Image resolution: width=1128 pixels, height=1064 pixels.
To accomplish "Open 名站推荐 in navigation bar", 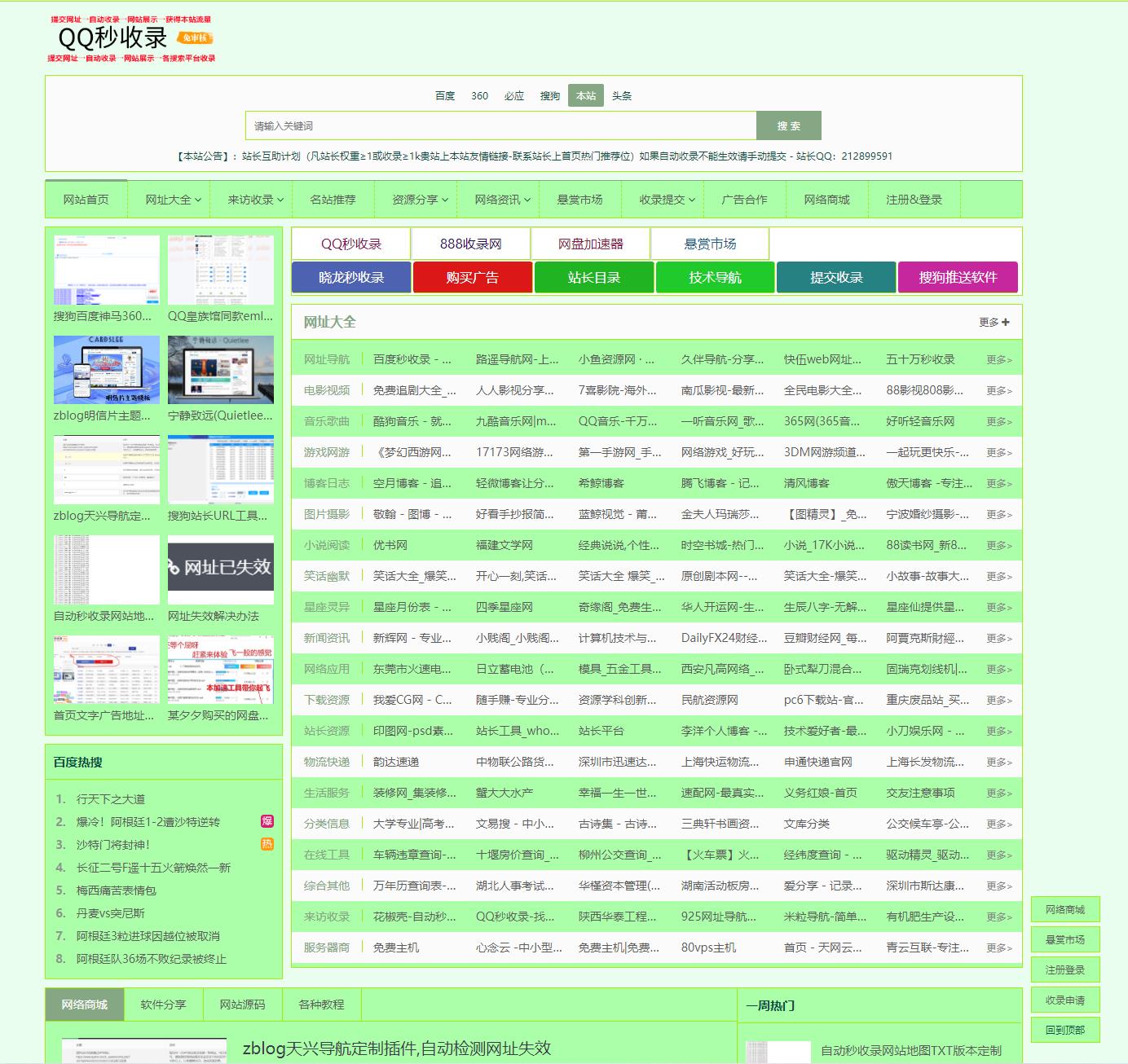I will [333, 200].
